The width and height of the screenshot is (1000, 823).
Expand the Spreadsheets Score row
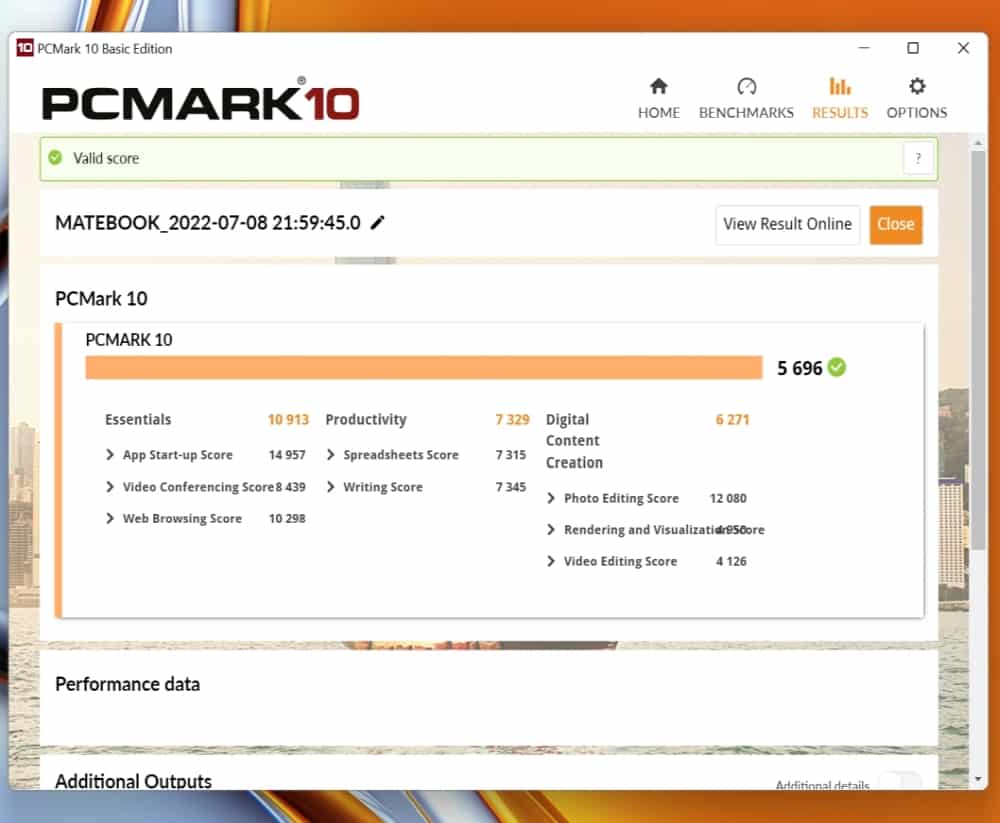click(x=331, y=455)
